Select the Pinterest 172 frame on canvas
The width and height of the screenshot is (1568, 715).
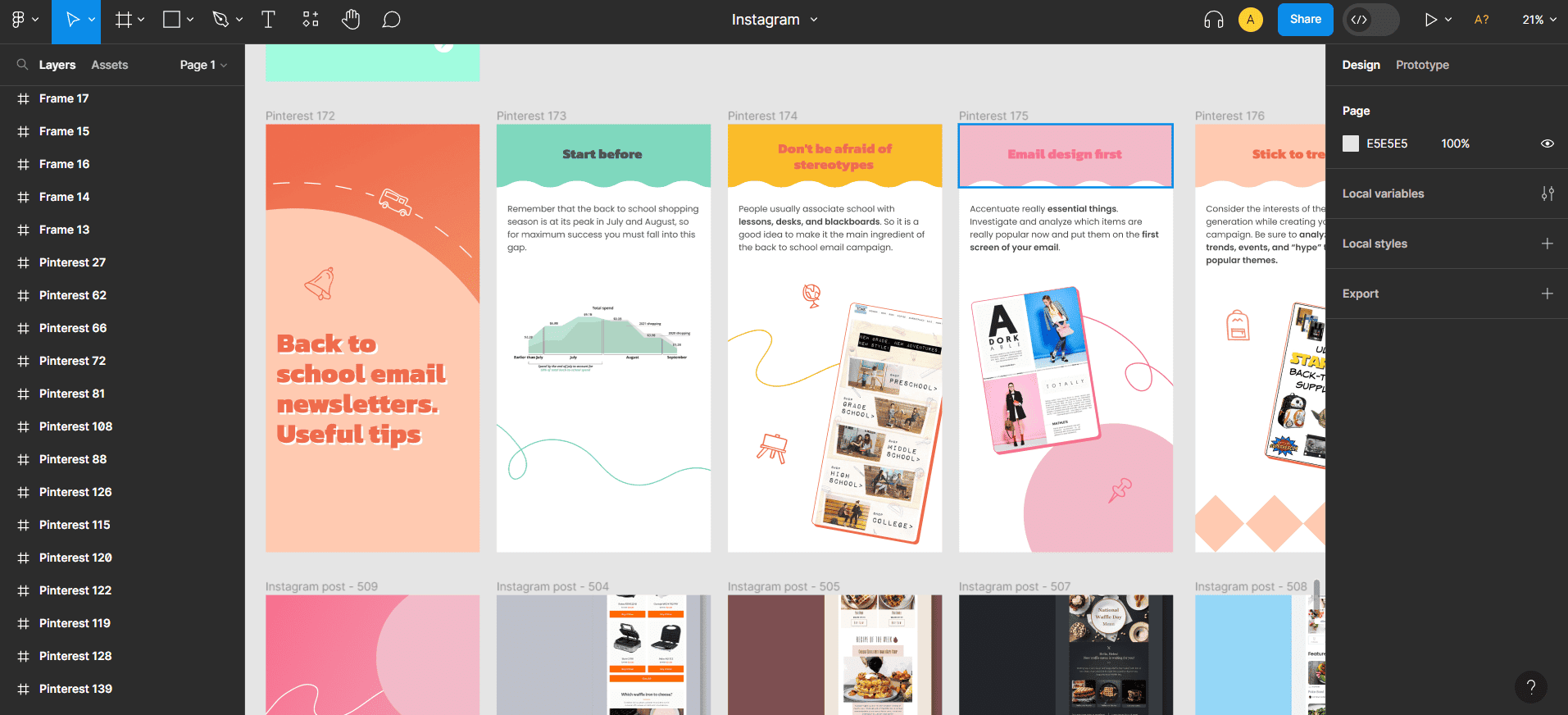point(372,338)
